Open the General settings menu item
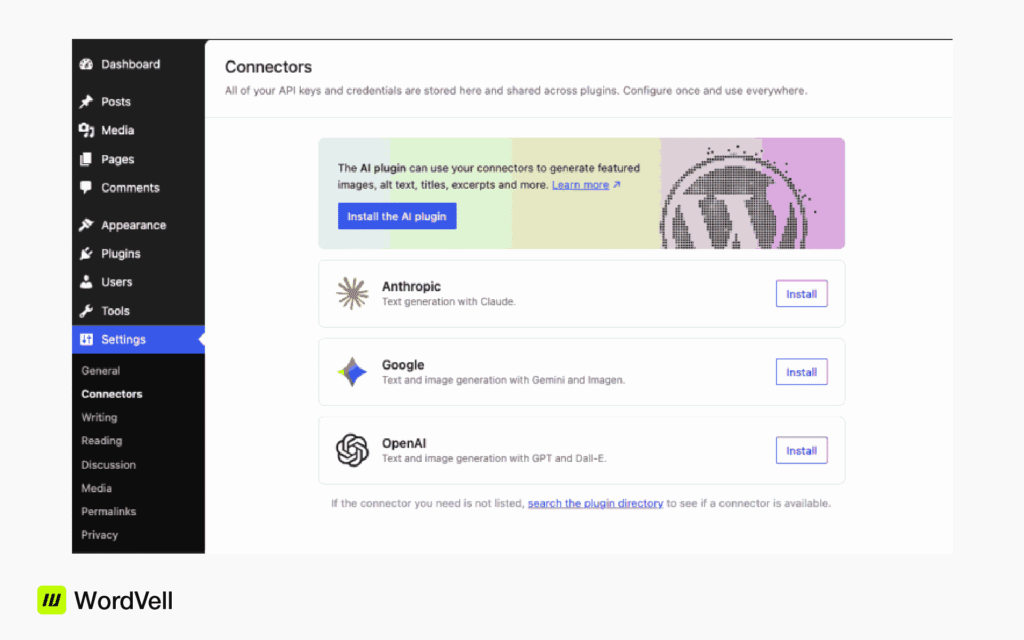The image size is (1024, 640). click(x=100, y=370)
